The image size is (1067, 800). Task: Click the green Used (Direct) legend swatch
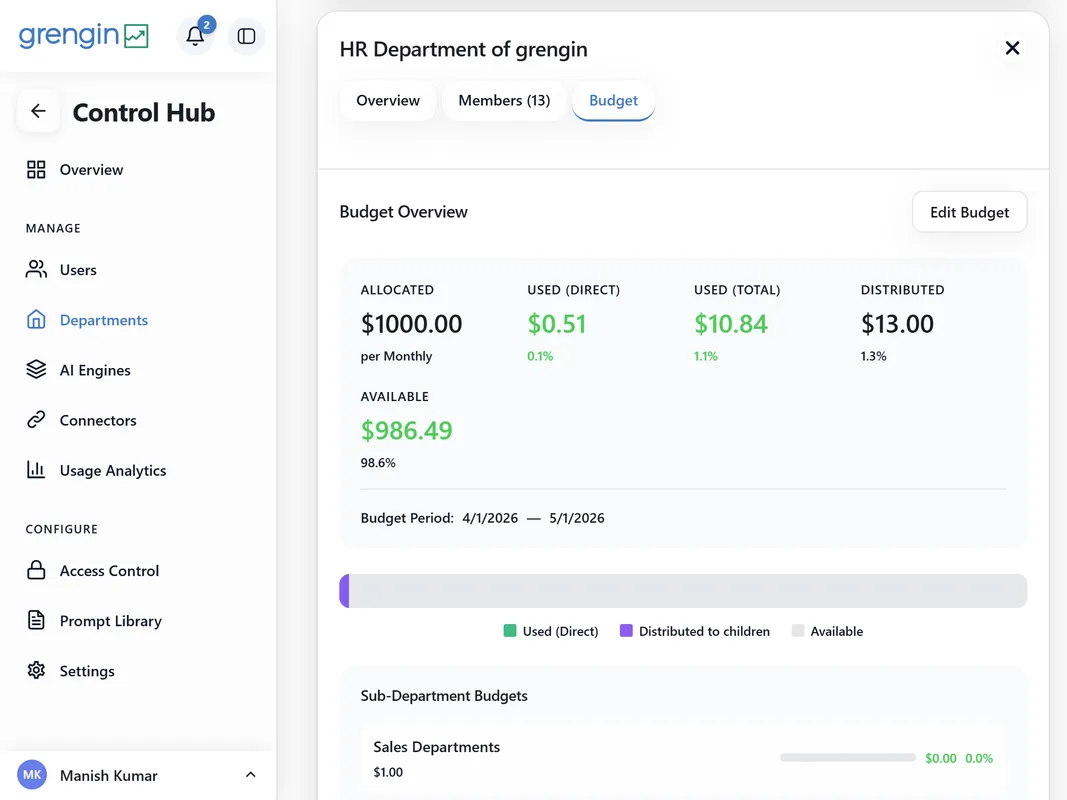pyautogui.click(x=510, y=631)
